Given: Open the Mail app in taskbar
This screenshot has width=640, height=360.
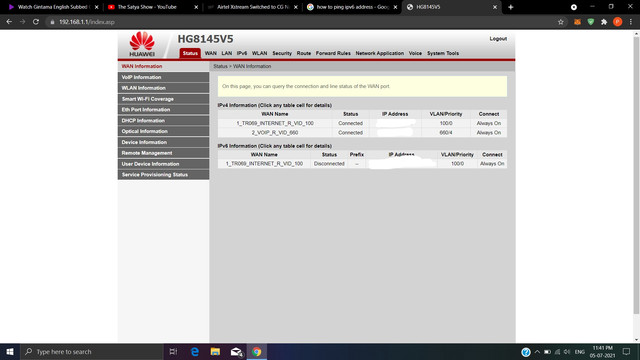Looking at the screenshot, I should tap(236, 351).
